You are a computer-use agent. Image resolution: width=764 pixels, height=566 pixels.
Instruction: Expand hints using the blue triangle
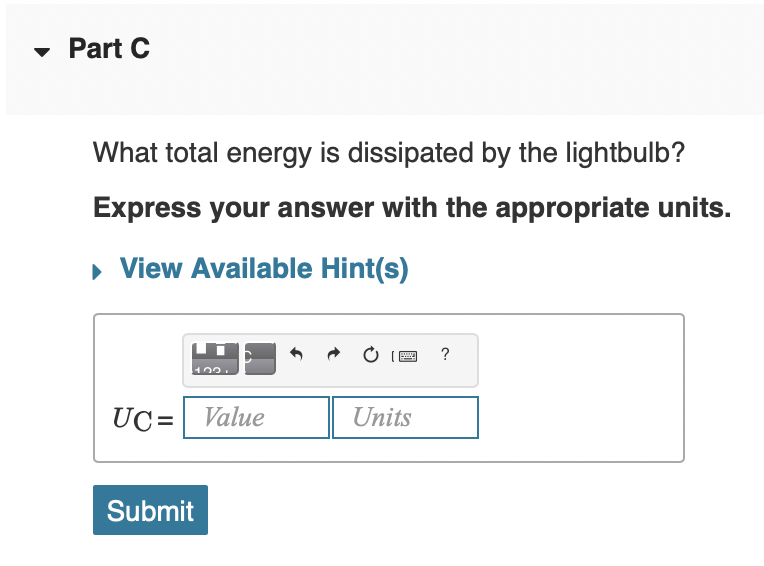(97, 271)
